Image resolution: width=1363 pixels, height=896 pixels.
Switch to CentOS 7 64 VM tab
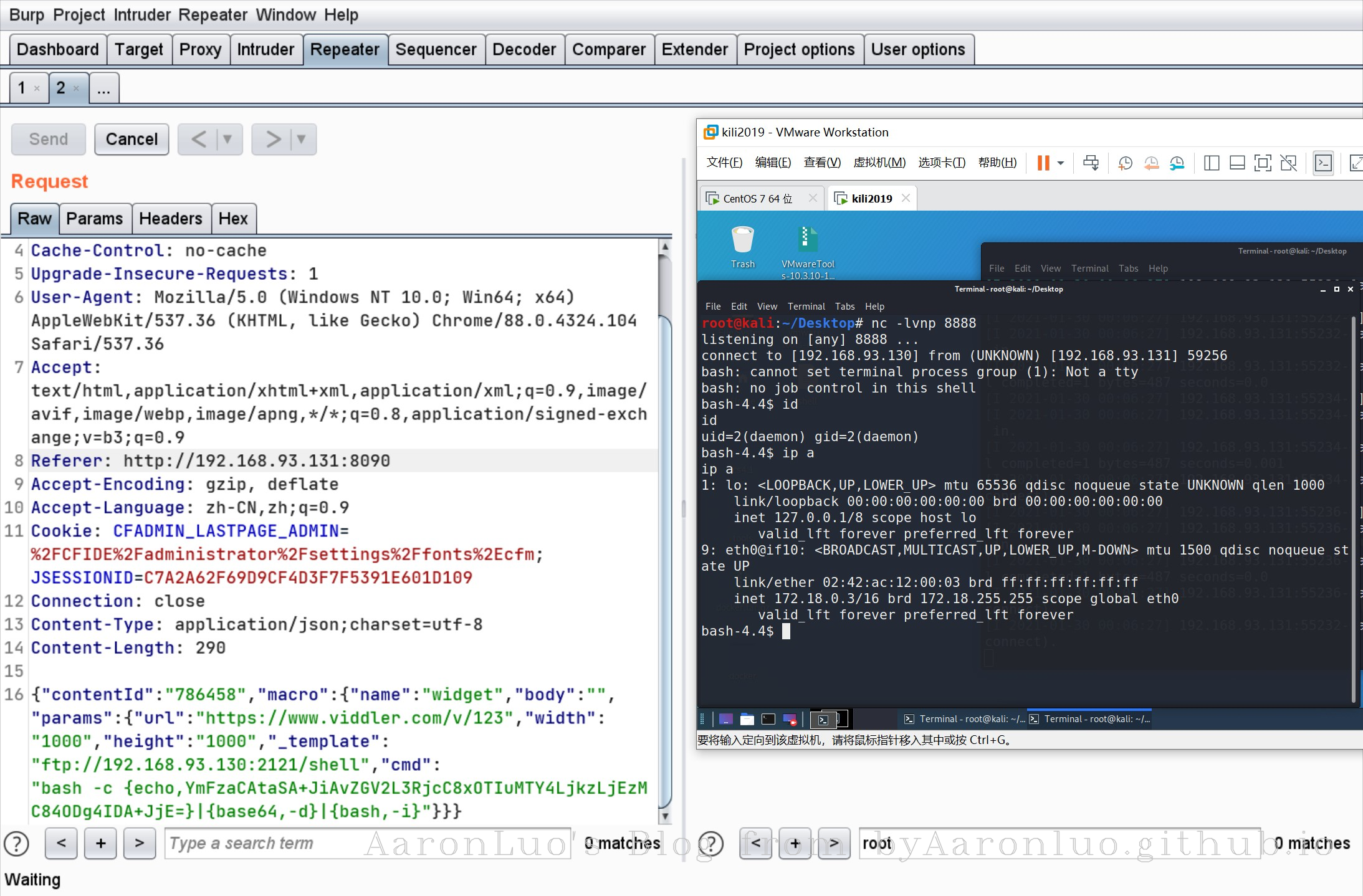pyautogui.click(x=757, y=199)
